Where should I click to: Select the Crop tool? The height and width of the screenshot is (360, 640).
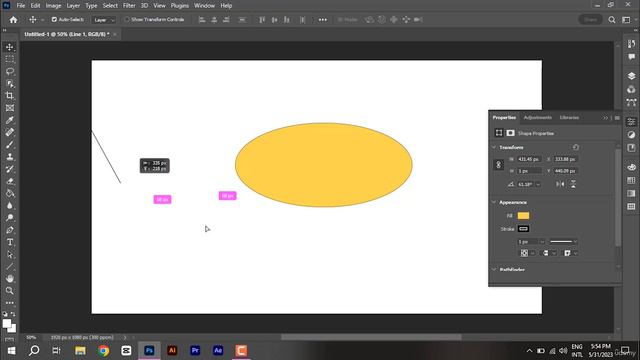pos(9,96)
